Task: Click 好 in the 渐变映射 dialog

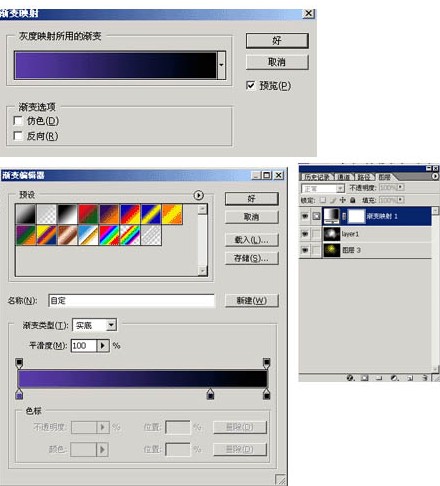Action: point(277,41)
